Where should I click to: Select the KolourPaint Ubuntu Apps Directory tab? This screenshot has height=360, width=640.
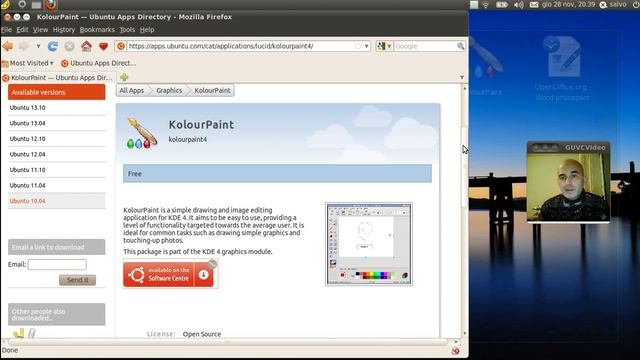point(58,77)
